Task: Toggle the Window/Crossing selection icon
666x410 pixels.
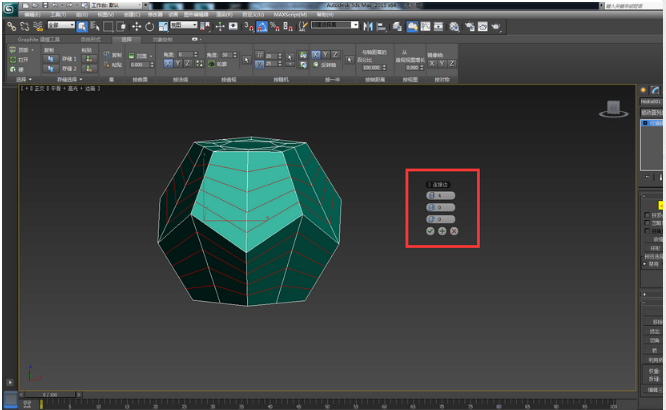Action: coord(121,27)
